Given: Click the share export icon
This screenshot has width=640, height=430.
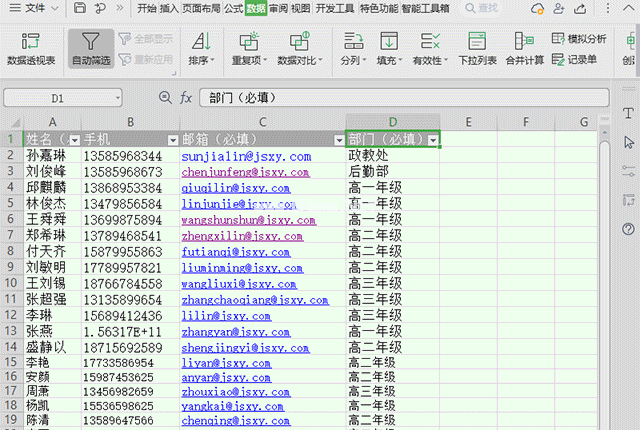Looking at the screenshot, I should pyautogui.click(x=580, y=8).
